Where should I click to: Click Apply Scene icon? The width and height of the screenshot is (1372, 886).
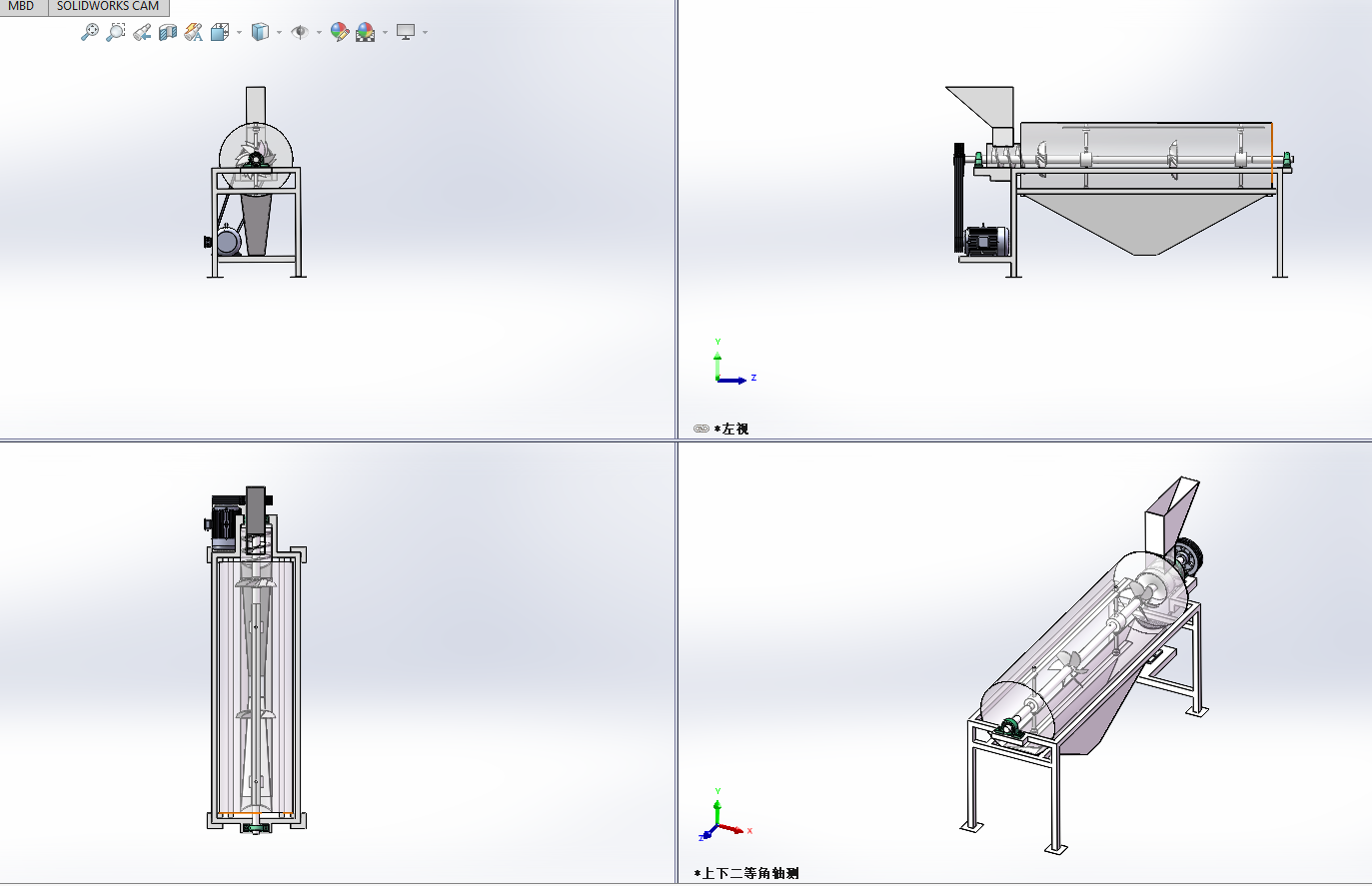pyautogui.click(x=366, y=32)
